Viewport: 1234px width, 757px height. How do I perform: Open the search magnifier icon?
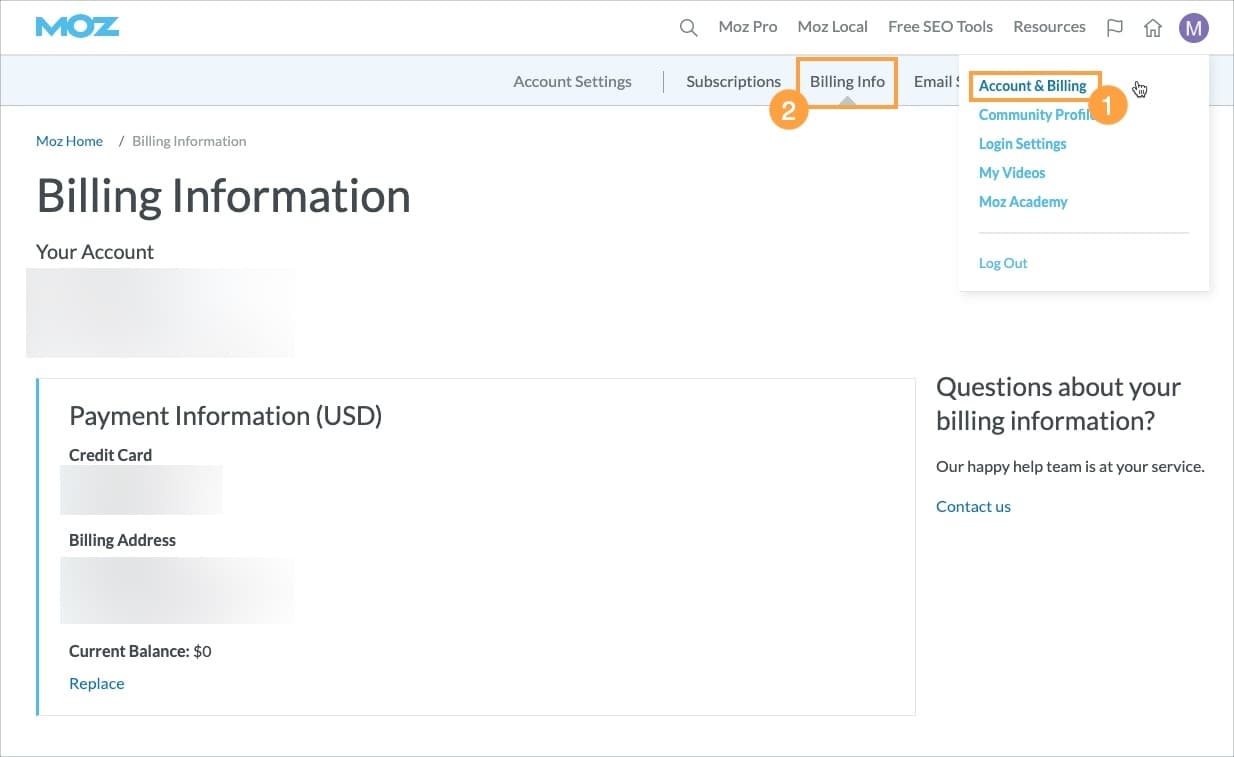click(x=688, y=27)
